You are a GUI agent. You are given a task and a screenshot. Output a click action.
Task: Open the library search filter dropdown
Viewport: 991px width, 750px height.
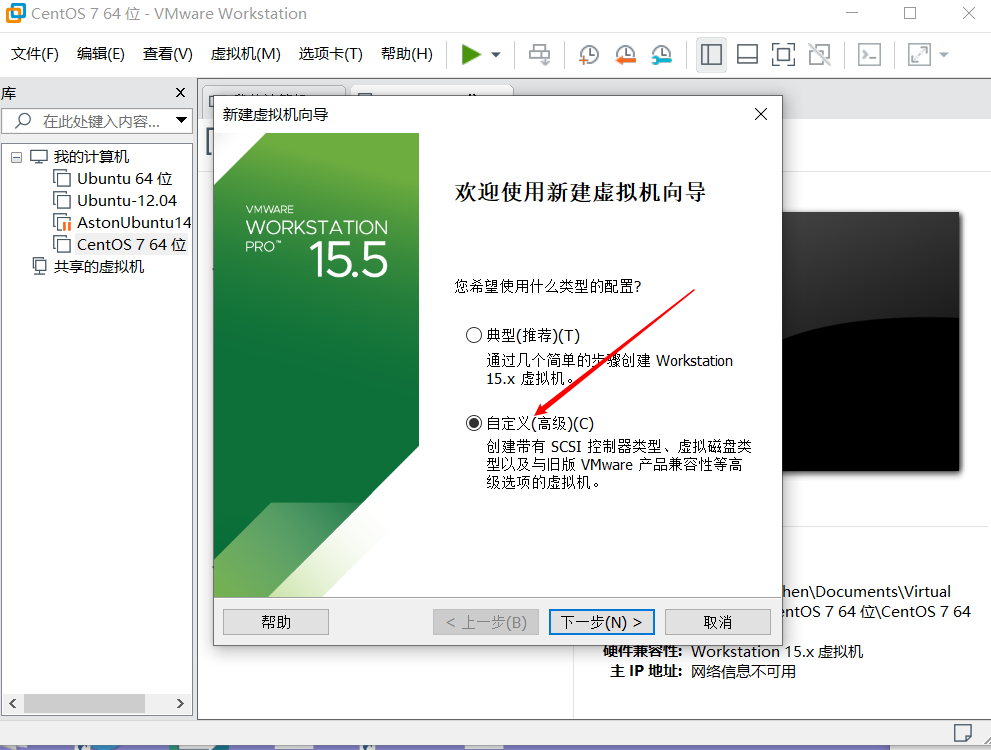pyautogui.click(x=181, y=120)
